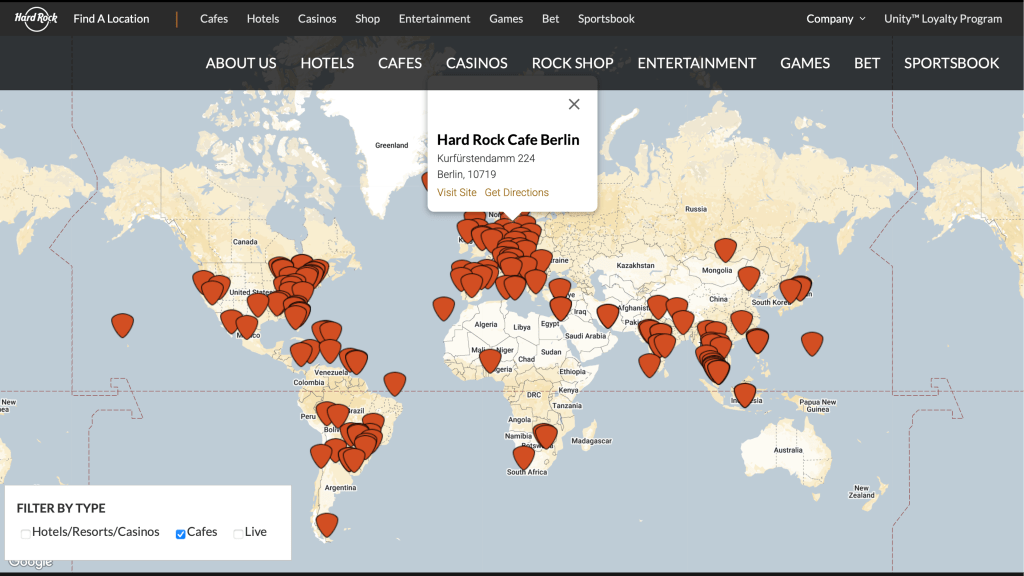The width and height of the screenshot is (1024, 576).
Task: Click the Hard Rock logo
Action: tap(36, 18)
